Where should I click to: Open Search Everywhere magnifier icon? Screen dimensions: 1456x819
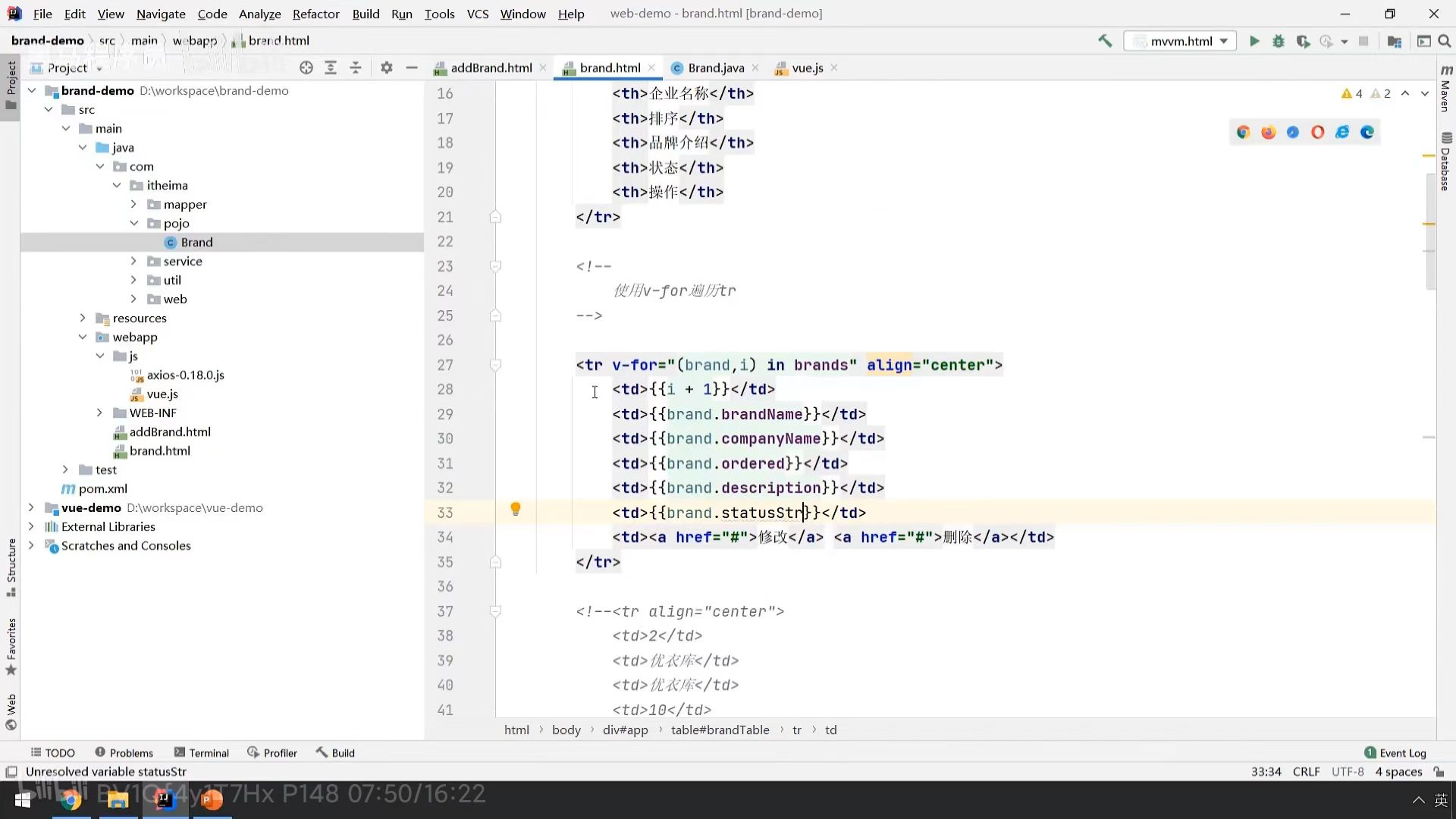click(x=1445, y=41)
